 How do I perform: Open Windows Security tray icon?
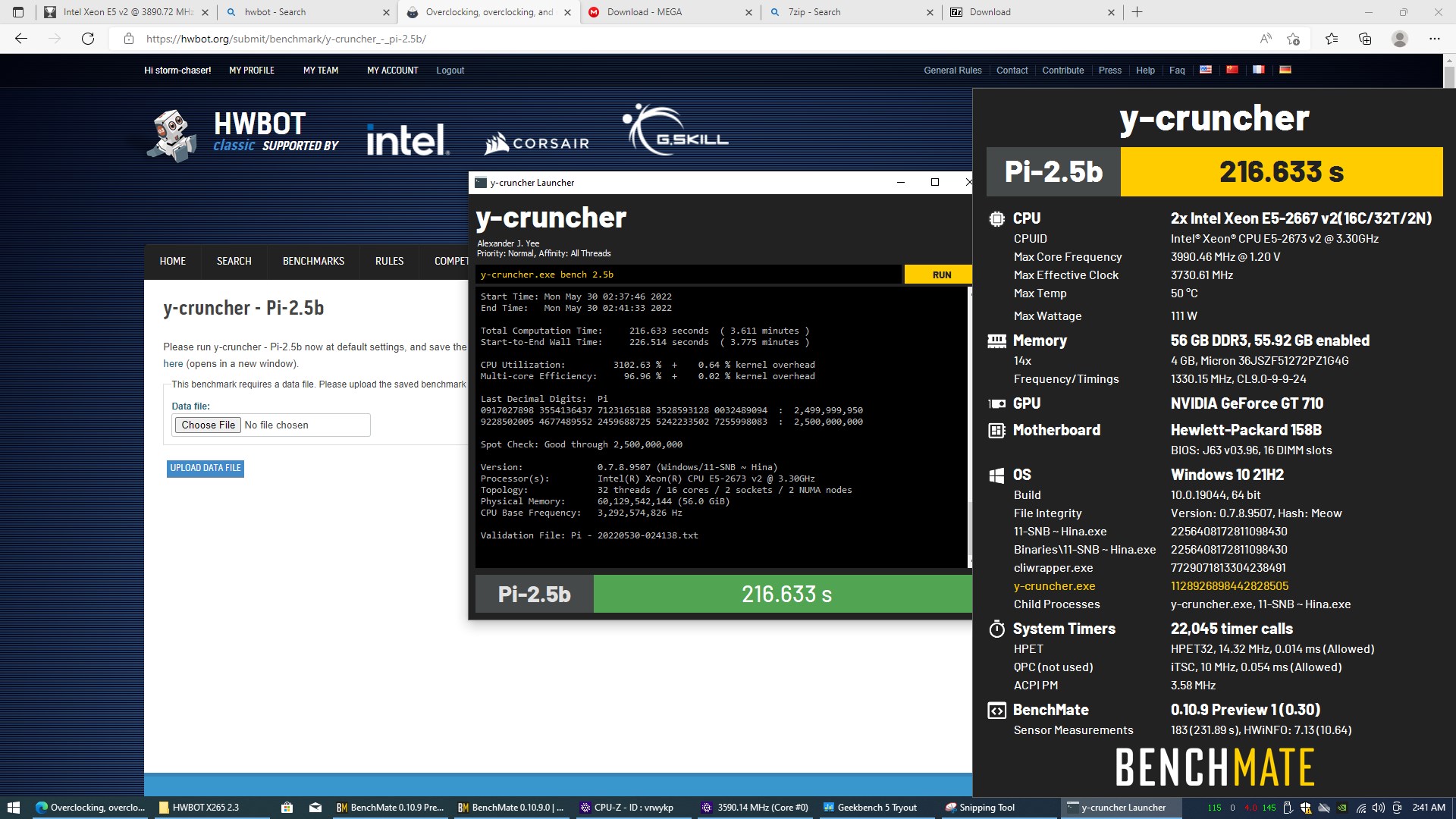(1306, 808)
